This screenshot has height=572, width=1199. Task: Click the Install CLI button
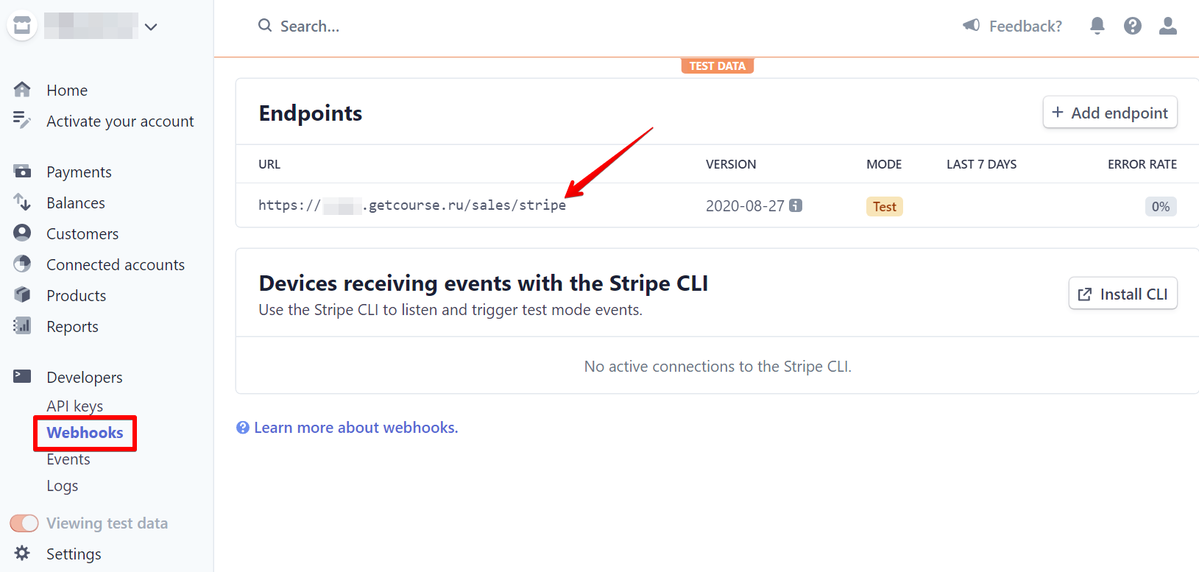tap(1123, 294)
